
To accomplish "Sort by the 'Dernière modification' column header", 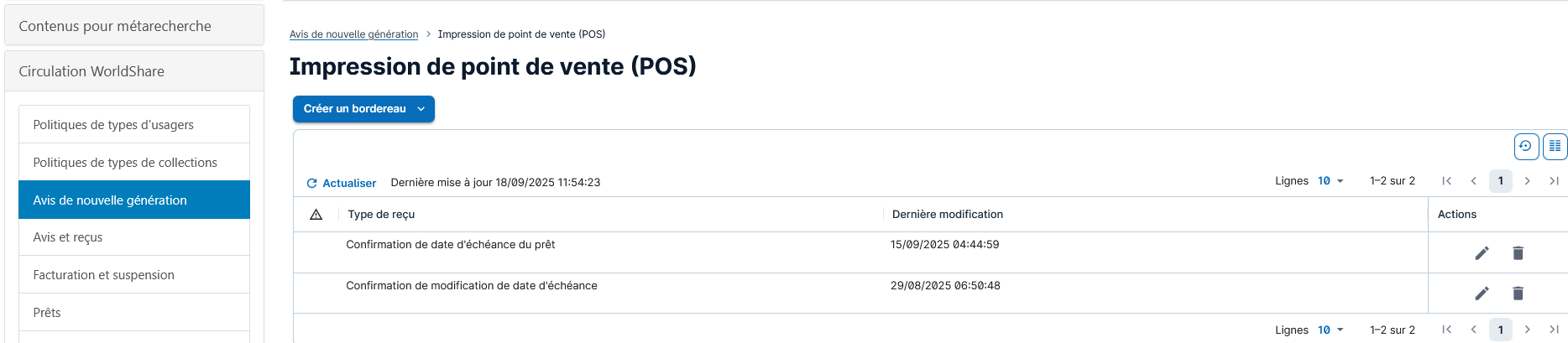I will point(947,215).
